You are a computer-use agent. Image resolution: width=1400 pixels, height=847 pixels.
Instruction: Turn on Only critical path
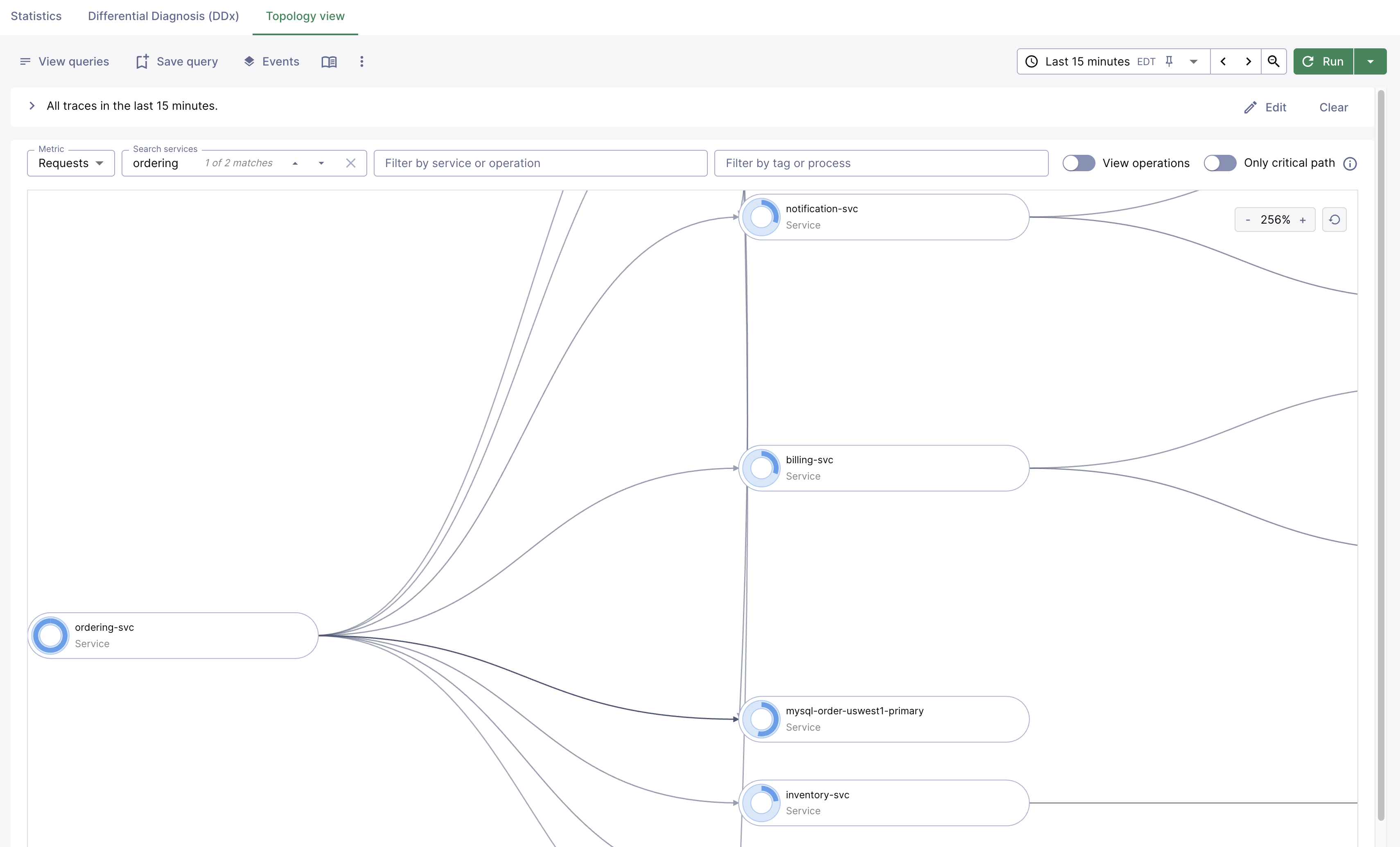(1219, 163)
